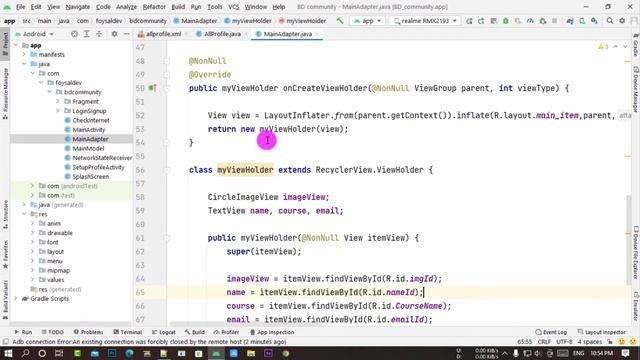The width and height of the screenshot is (640, 360).
Task: Open IDE settings gear in main toolbar
Action: 622,20
